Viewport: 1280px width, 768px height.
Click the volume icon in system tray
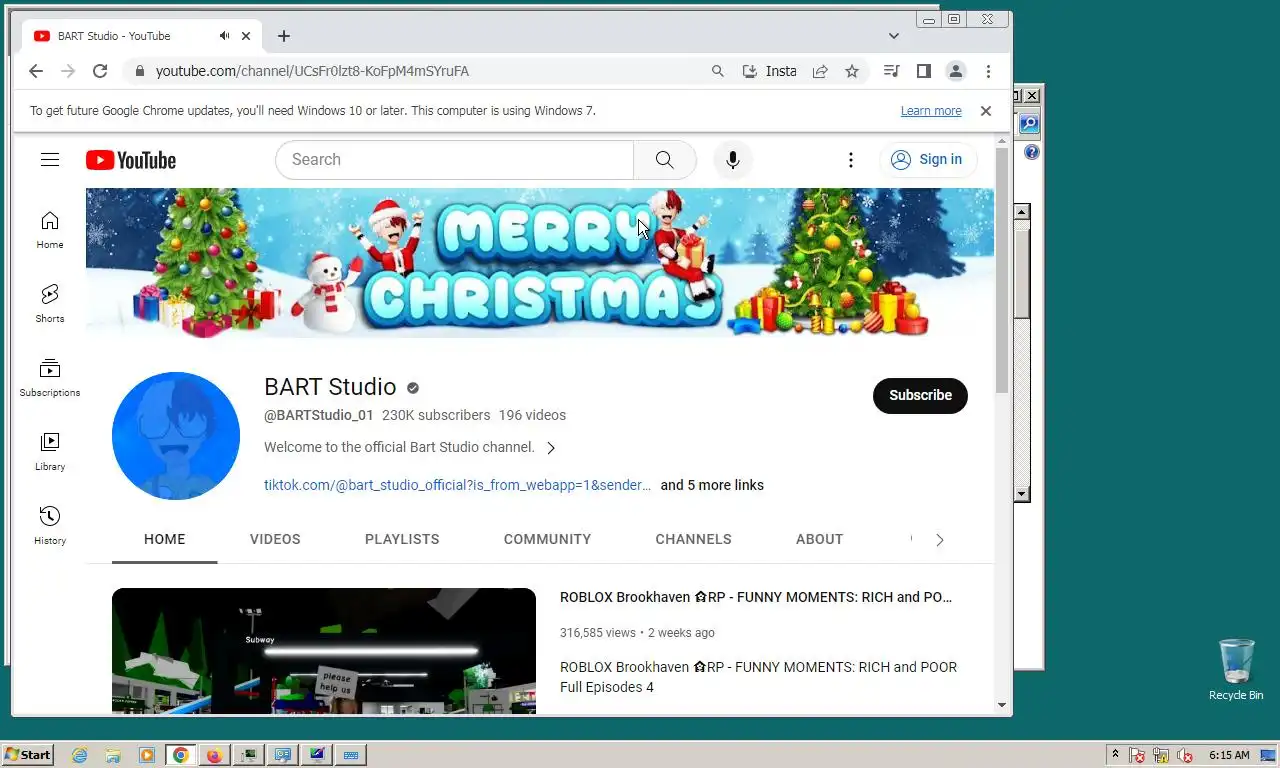point(1185,755)
